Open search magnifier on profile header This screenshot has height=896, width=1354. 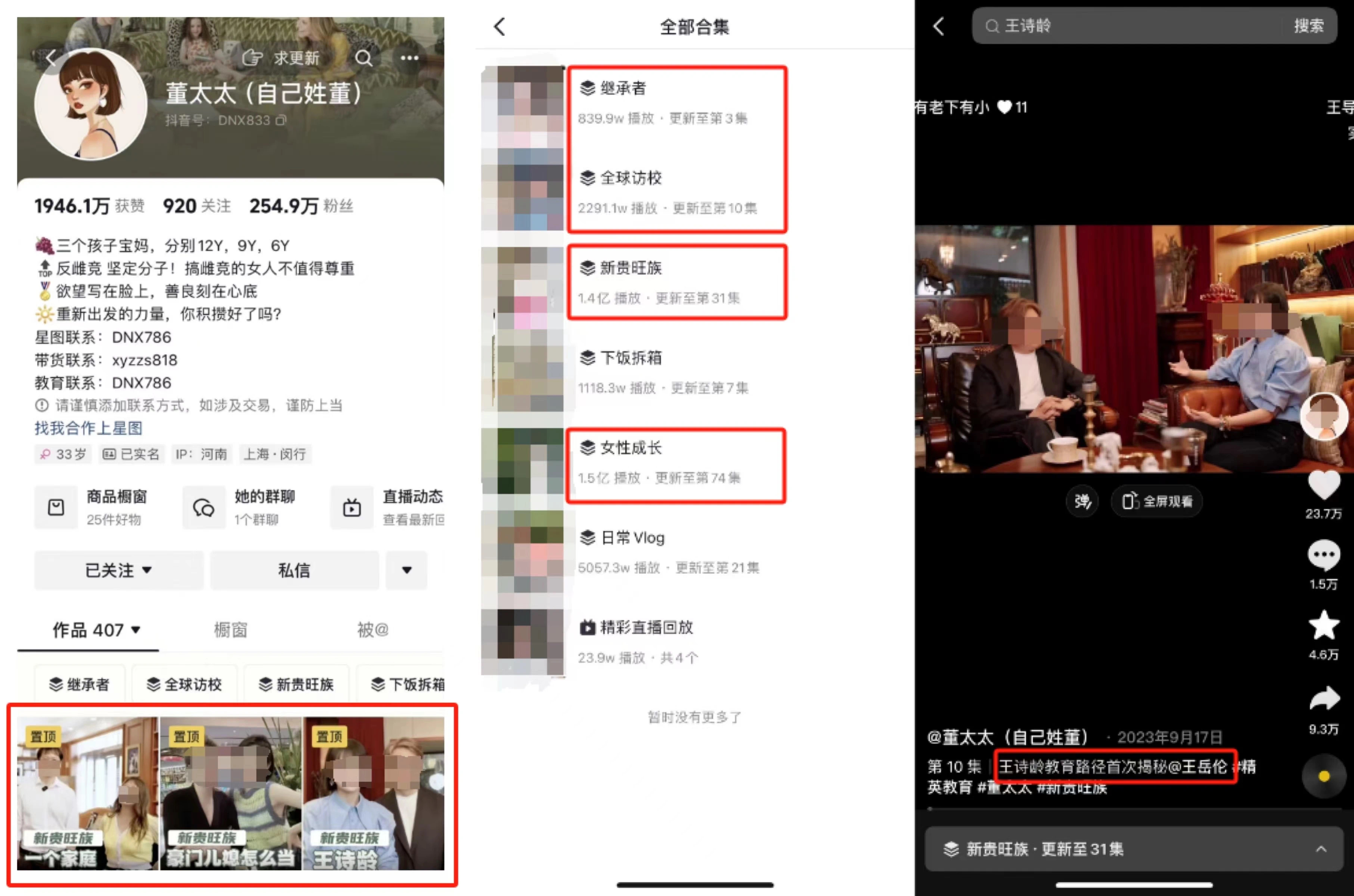[x=363, y=58]
